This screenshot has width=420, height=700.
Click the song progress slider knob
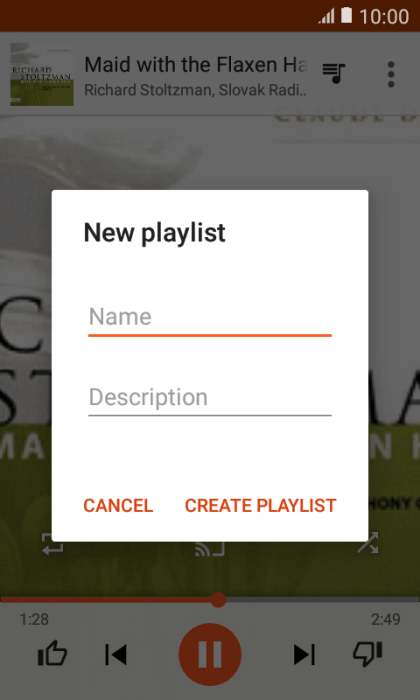(x=218, y=600)
